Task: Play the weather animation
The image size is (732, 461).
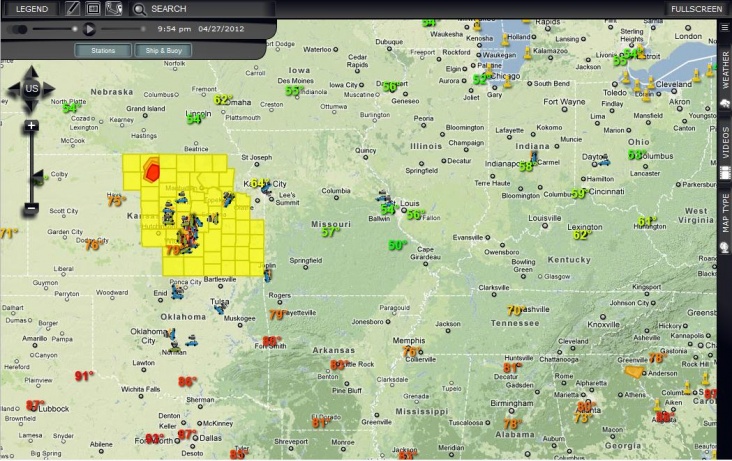Action: click(x=89, y=29)
